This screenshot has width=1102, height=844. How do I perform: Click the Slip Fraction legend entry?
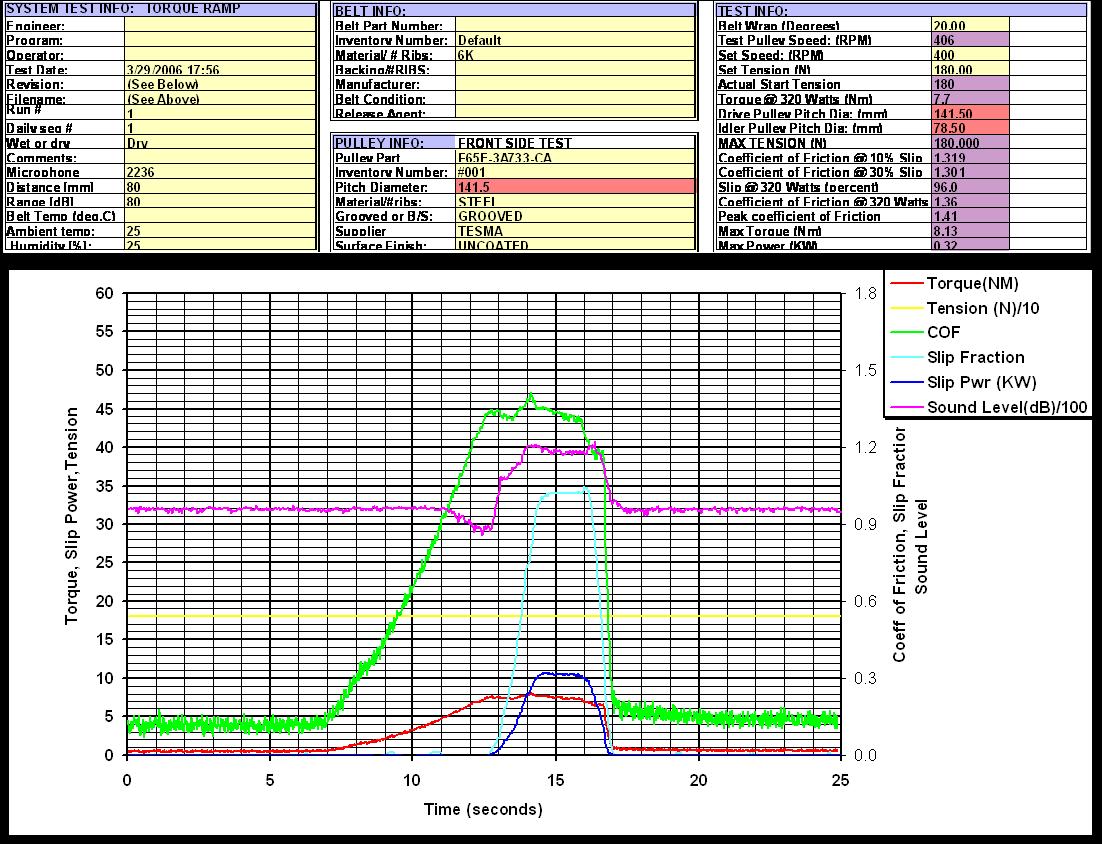tap(975, 357)
